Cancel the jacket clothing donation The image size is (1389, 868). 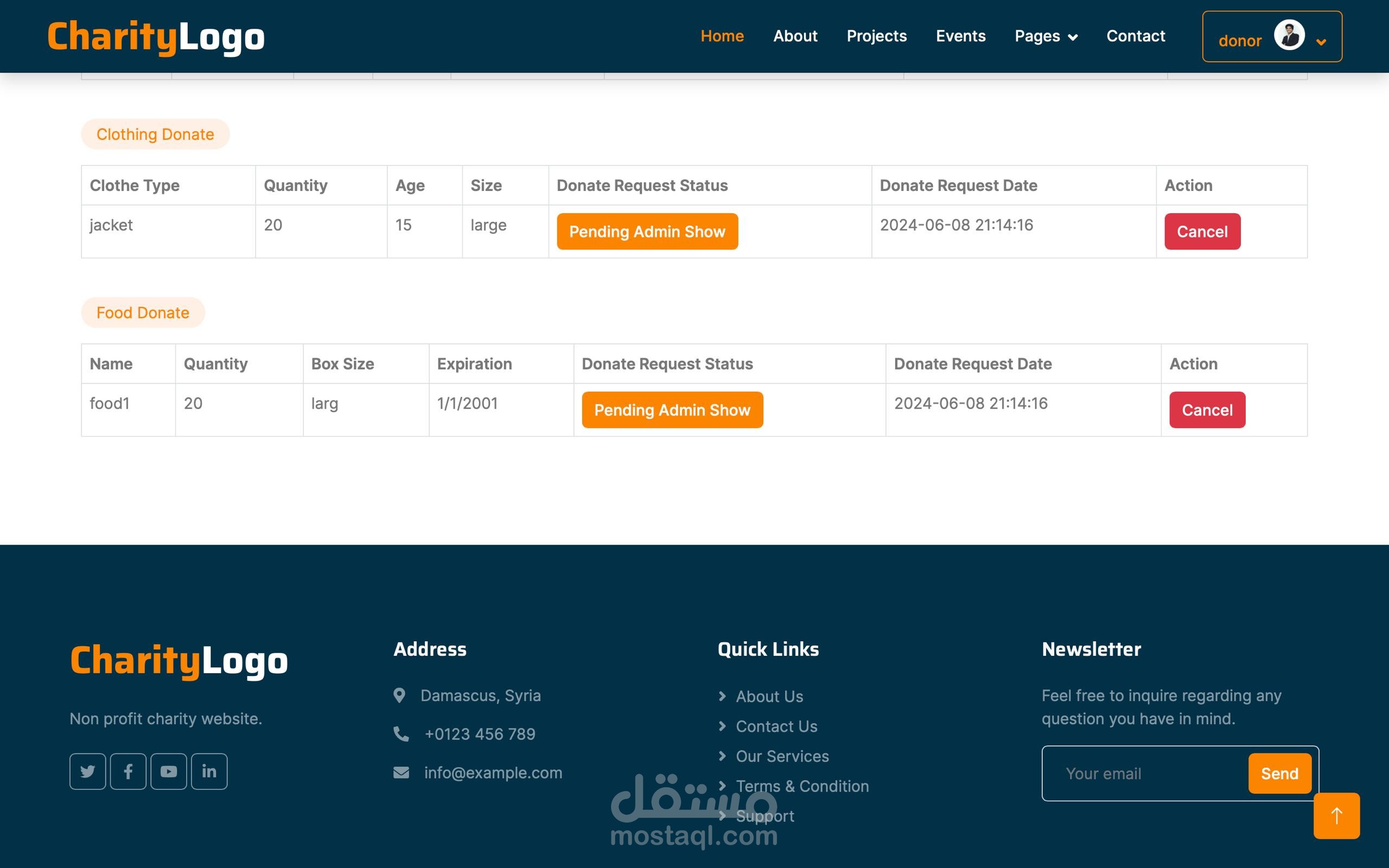tap(1202, 231)
